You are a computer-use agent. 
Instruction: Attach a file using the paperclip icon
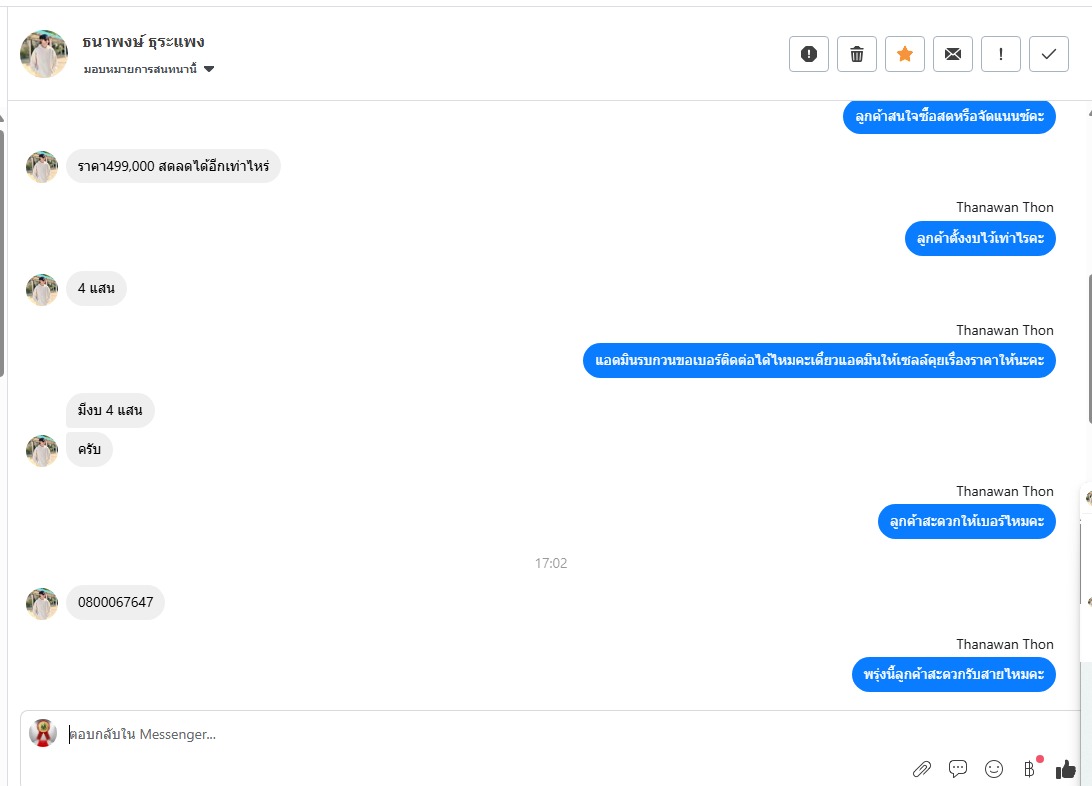coord(921,769)
